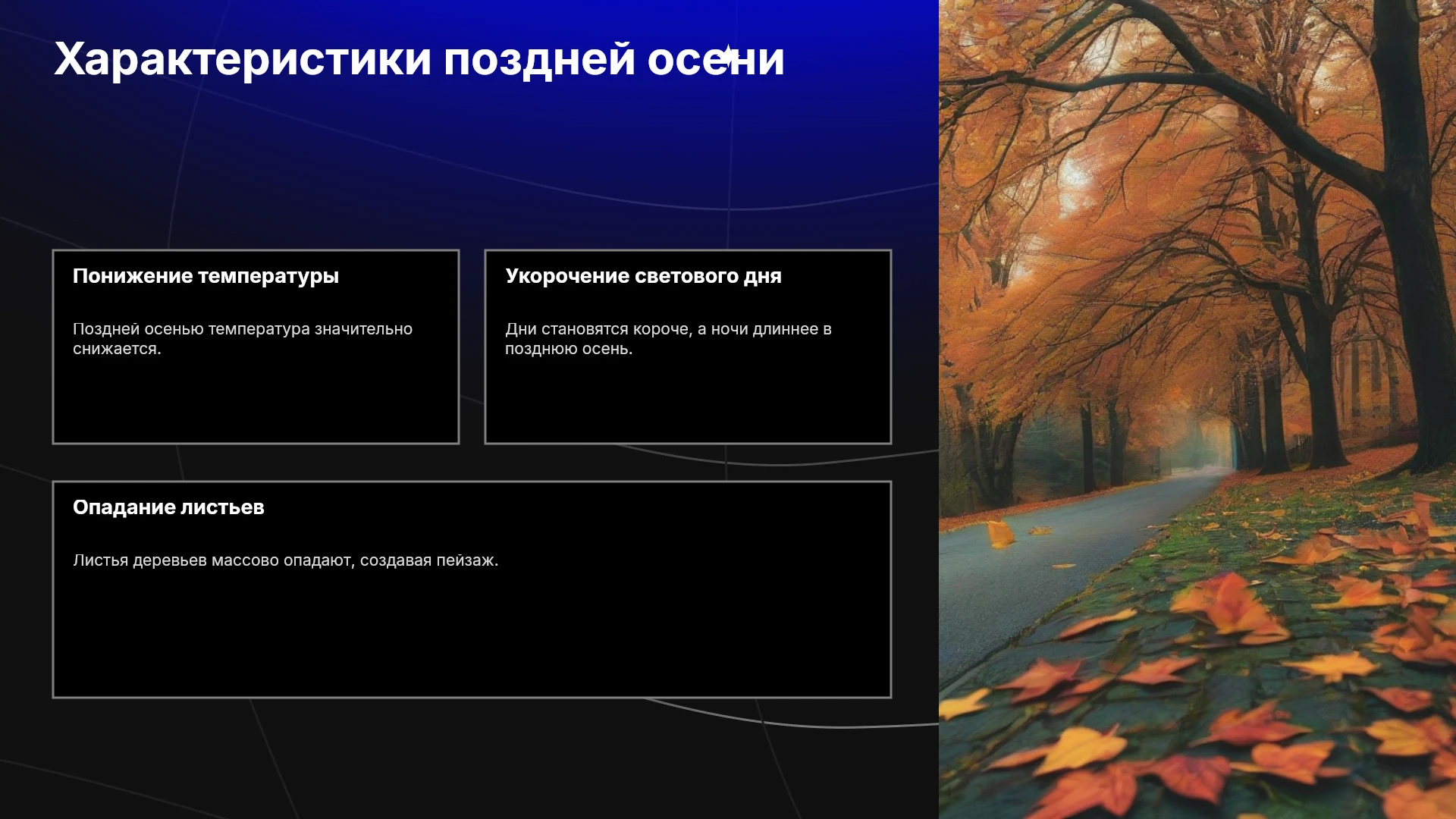Select the slide title Характеристики поздней осени
This screenshot has height=819, width=1456.
pyautogui.click(x=419, y=59)
